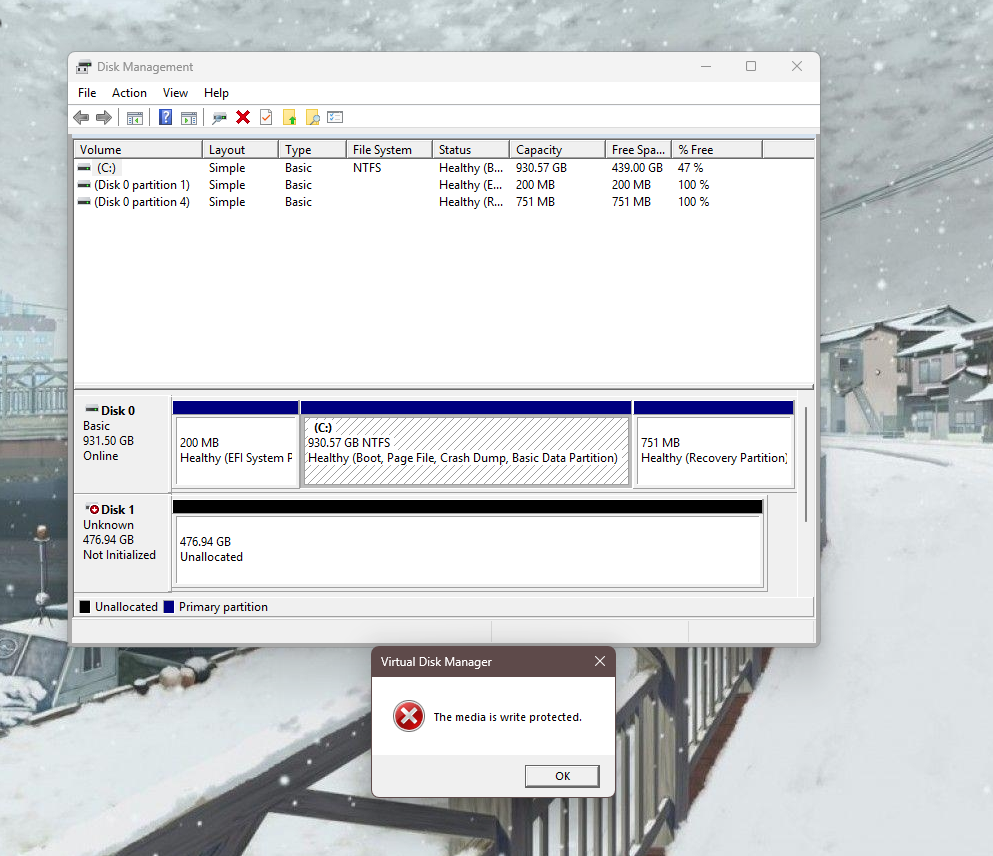The image size is (993, 856).
Task: Sort by the File System column header
Action: [388, 150]
